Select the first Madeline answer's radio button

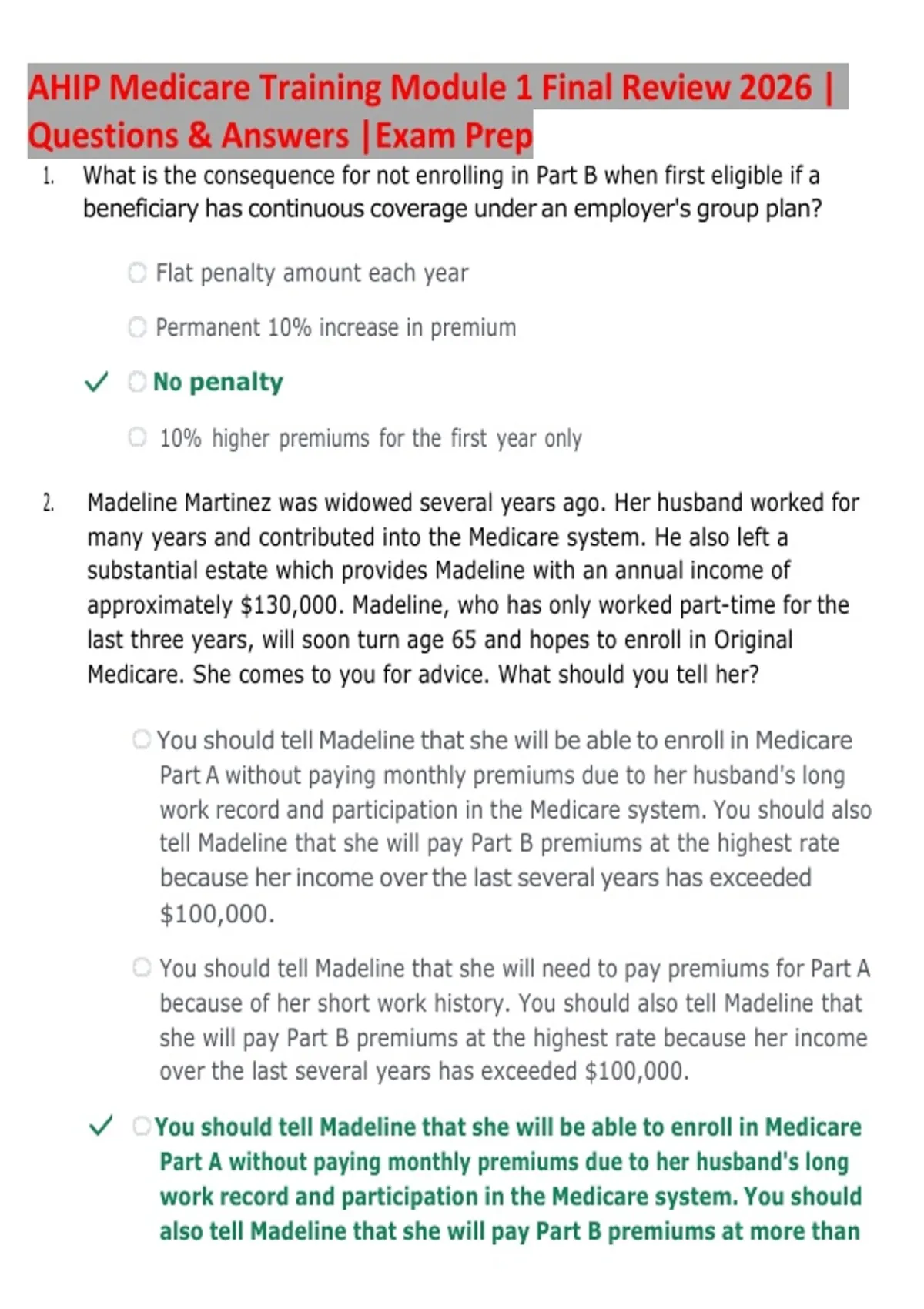point(142,740)
